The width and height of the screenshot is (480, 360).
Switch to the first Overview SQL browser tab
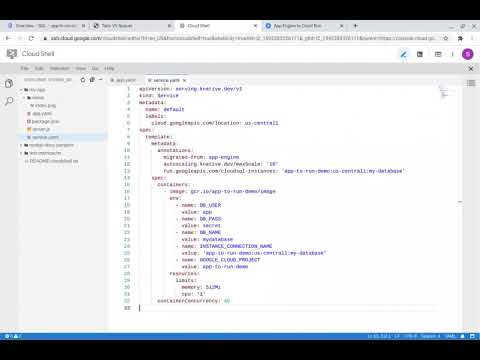click(x=46, y=26)
